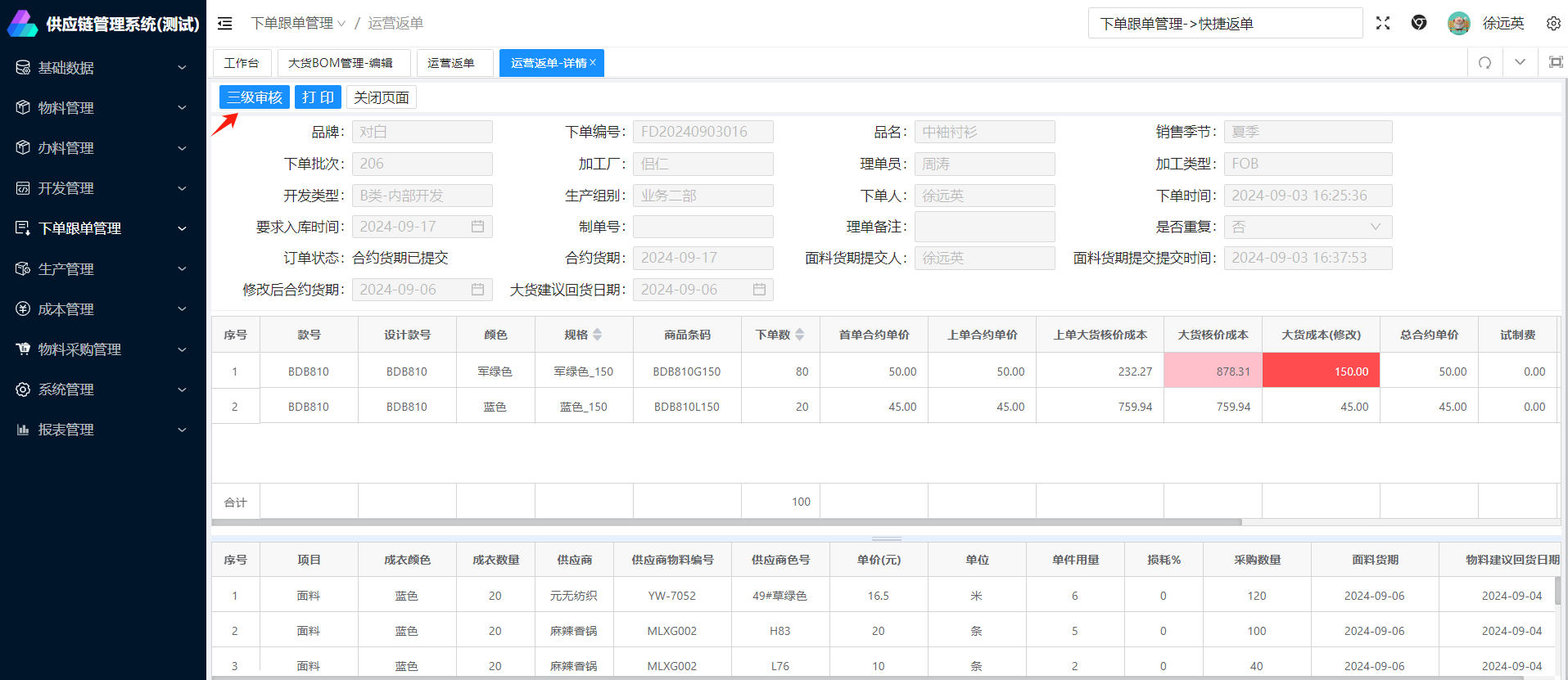This screenshot has height=680, width=1568.
Task: Click the user avatar next to 徐远英
Action: pyautogui.click(x=1458, y=23)
